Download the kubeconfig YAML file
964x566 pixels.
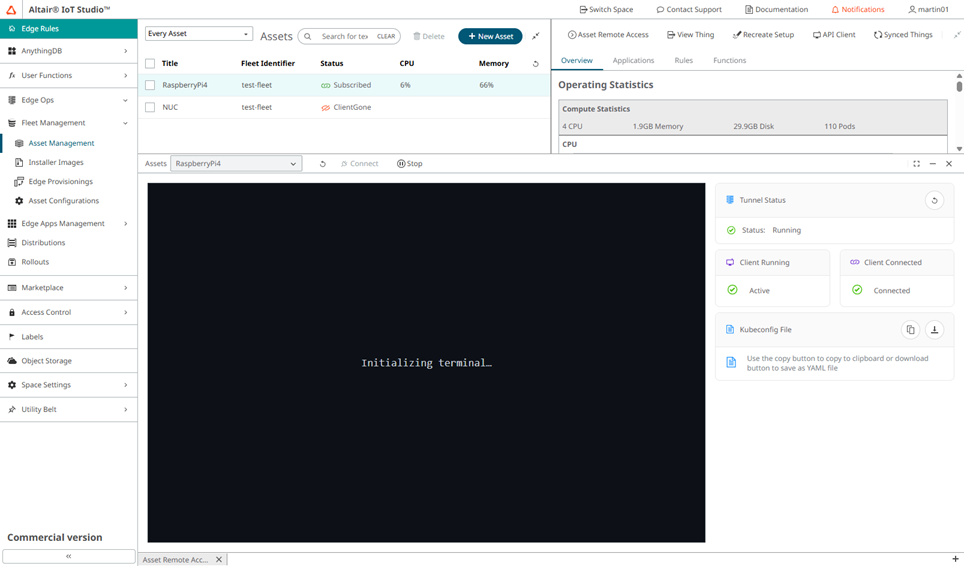[934, 330]
